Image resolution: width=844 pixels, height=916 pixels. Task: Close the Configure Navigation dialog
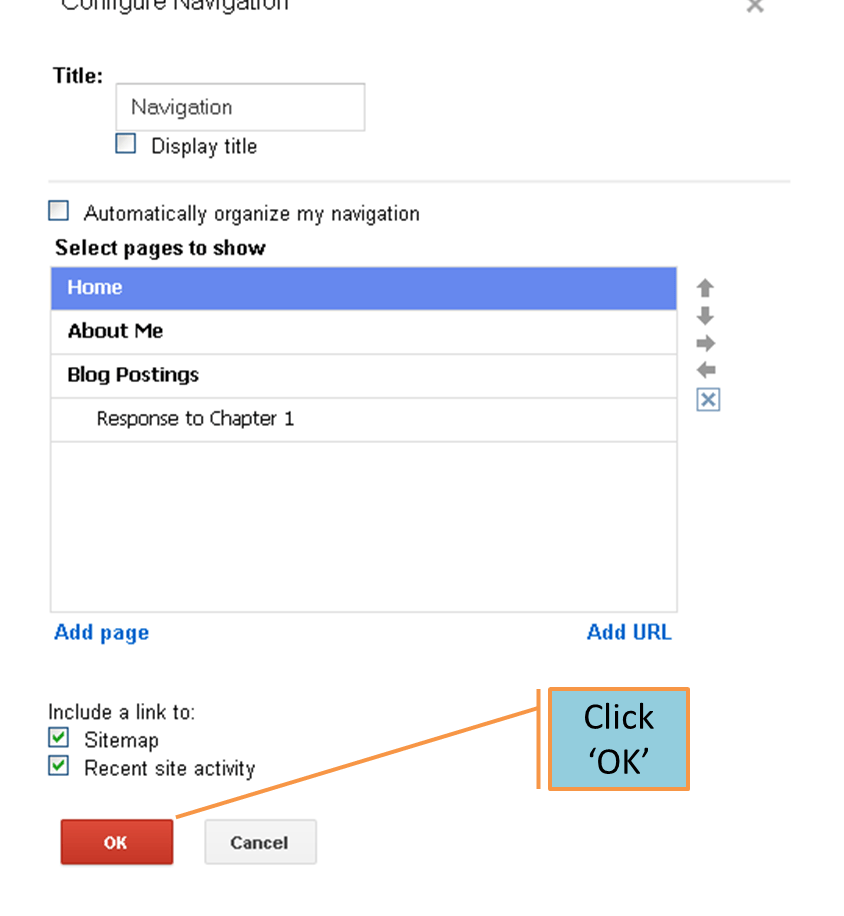tap(755, 8)
